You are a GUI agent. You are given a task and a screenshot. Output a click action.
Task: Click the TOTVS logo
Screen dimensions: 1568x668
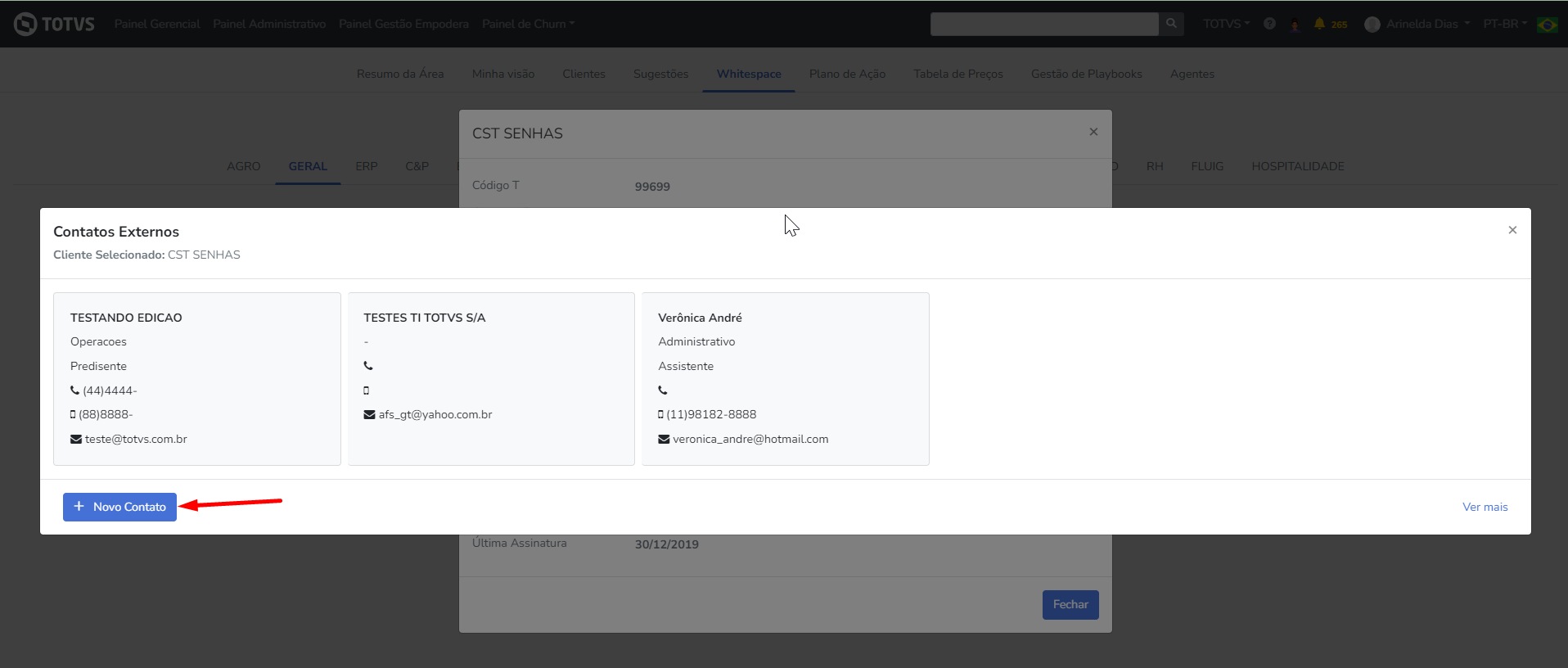(54, 24)
